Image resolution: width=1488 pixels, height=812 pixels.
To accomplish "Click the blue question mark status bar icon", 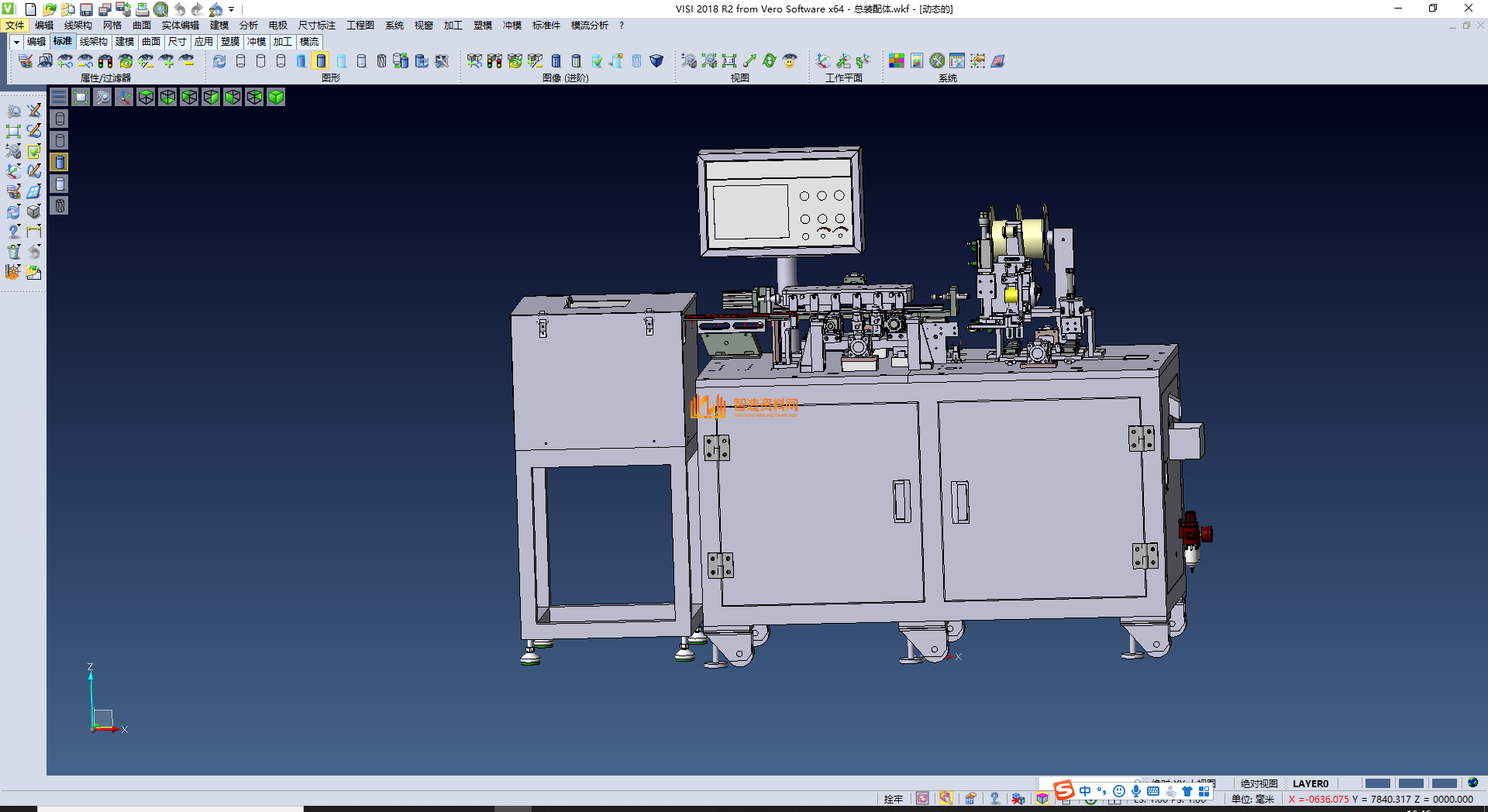I will coord(994,799).
